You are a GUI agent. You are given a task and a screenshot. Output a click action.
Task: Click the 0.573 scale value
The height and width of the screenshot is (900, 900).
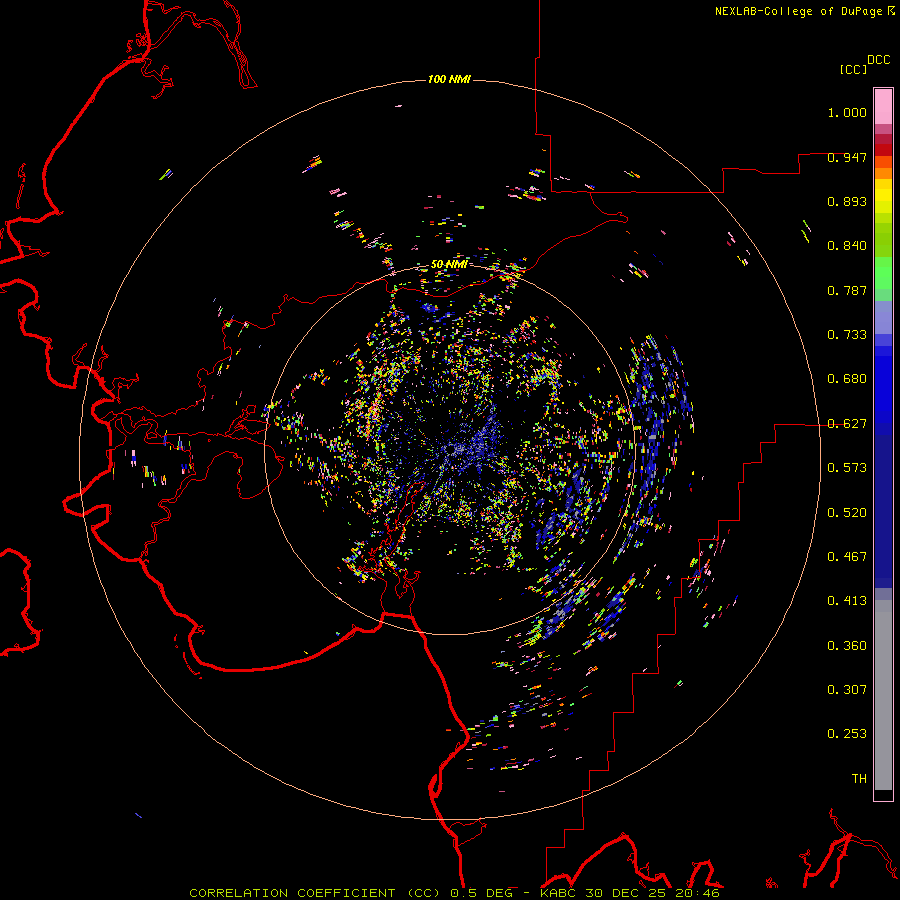847,468
